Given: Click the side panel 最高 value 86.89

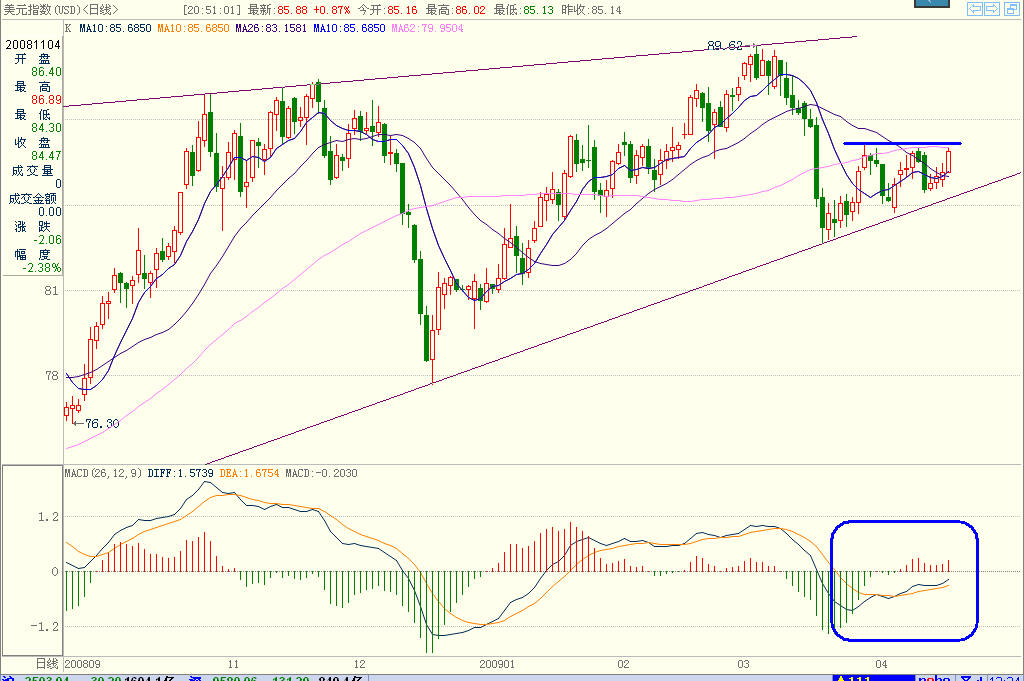Looking at the screenshot, I should (x=46, y=100).
